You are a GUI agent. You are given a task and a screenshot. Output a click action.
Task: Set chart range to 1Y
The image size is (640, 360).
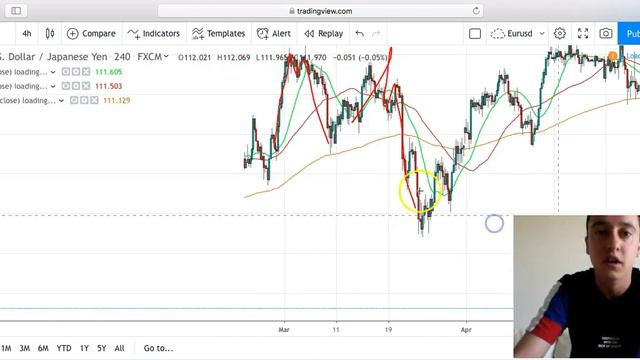point(84,348)
